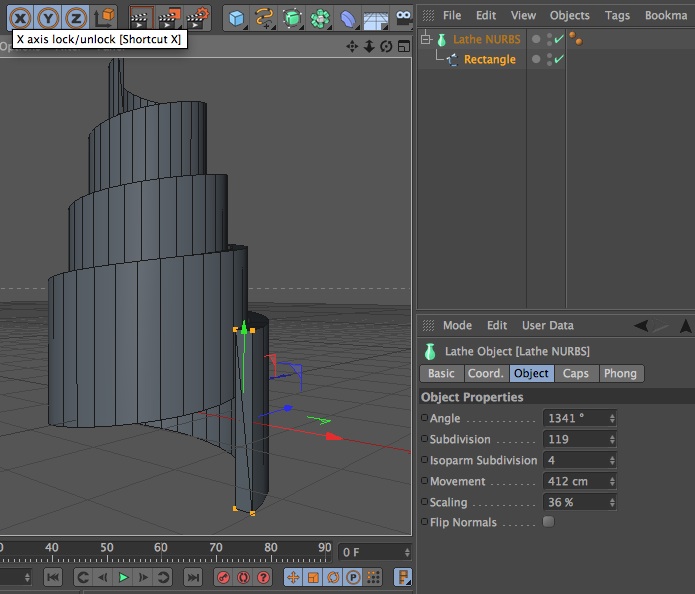Toggle Lathe NURBS enabled checkmark
This screenshot has width=695, height=594.
tap(558, 39)
